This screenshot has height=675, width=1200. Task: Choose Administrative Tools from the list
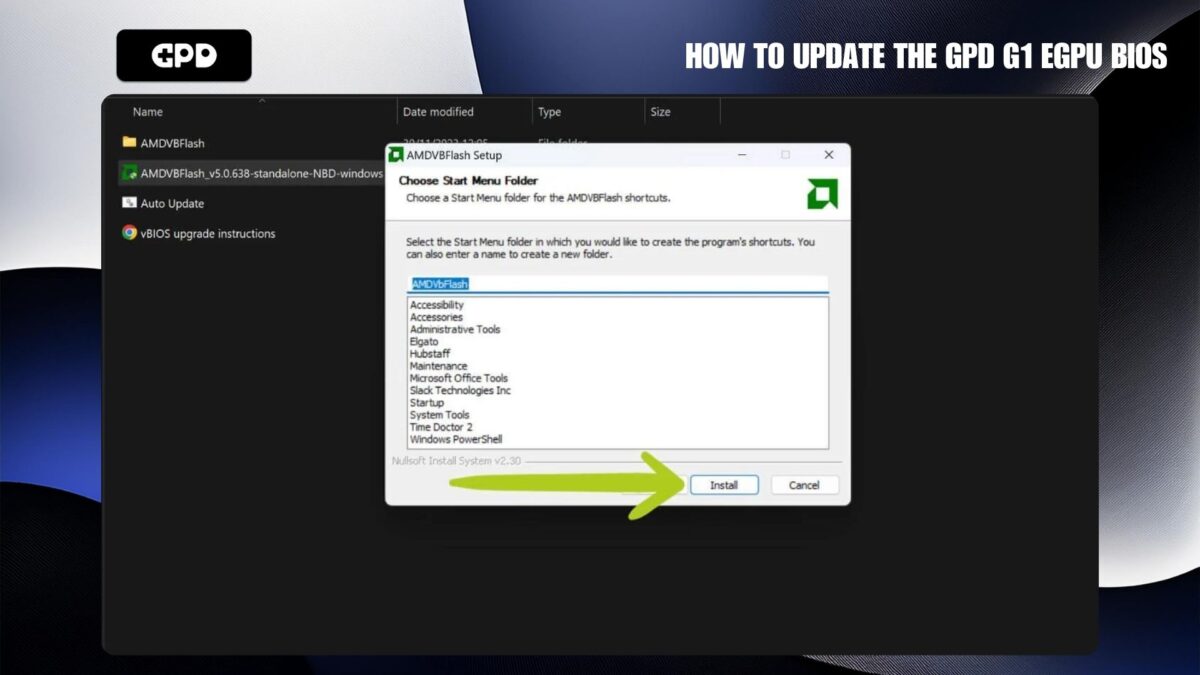pos(455,329)
